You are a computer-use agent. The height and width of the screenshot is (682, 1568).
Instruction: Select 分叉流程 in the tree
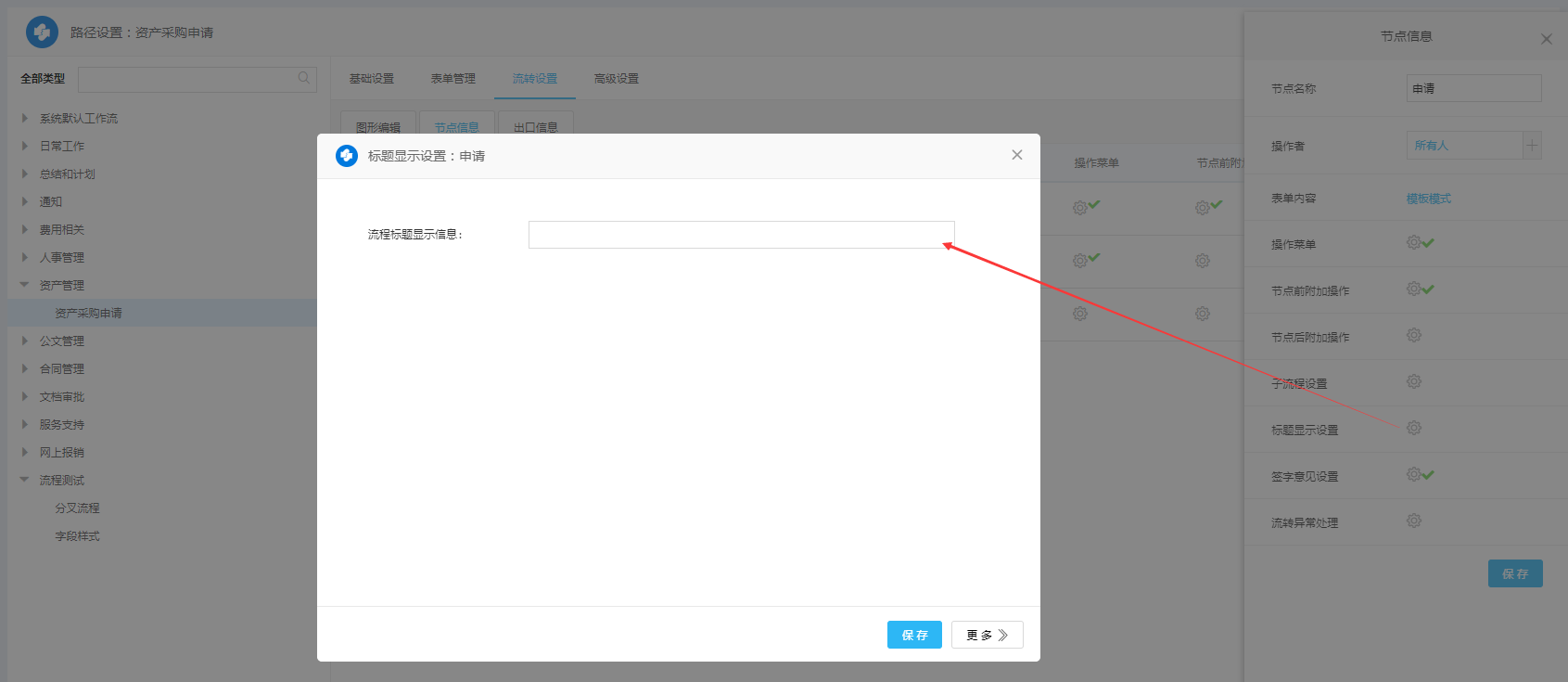click(77, 508)
